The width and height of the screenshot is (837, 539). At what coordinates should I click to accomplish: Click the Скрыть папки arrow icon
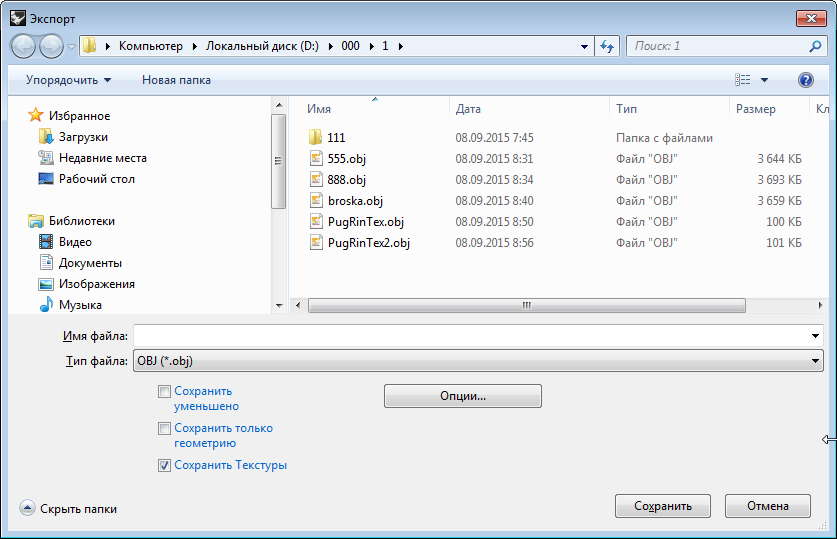click(x=27, y=508)
